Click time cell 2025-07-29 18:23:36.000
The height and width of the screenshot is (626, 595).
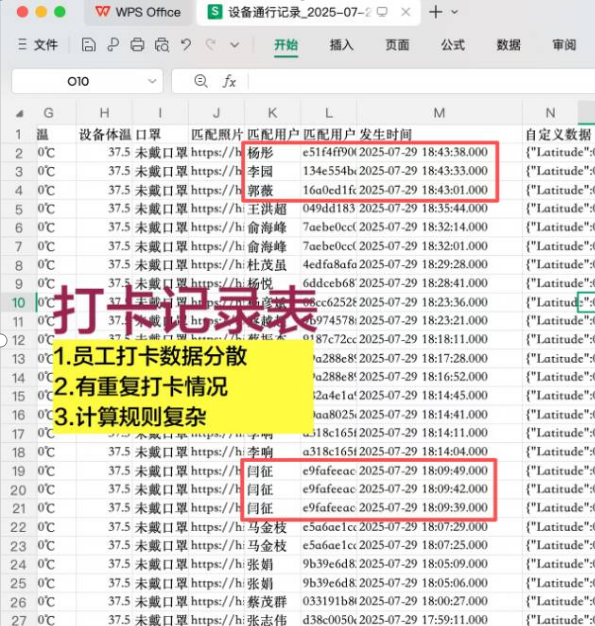pyautogui.click(x=439, y=302)
